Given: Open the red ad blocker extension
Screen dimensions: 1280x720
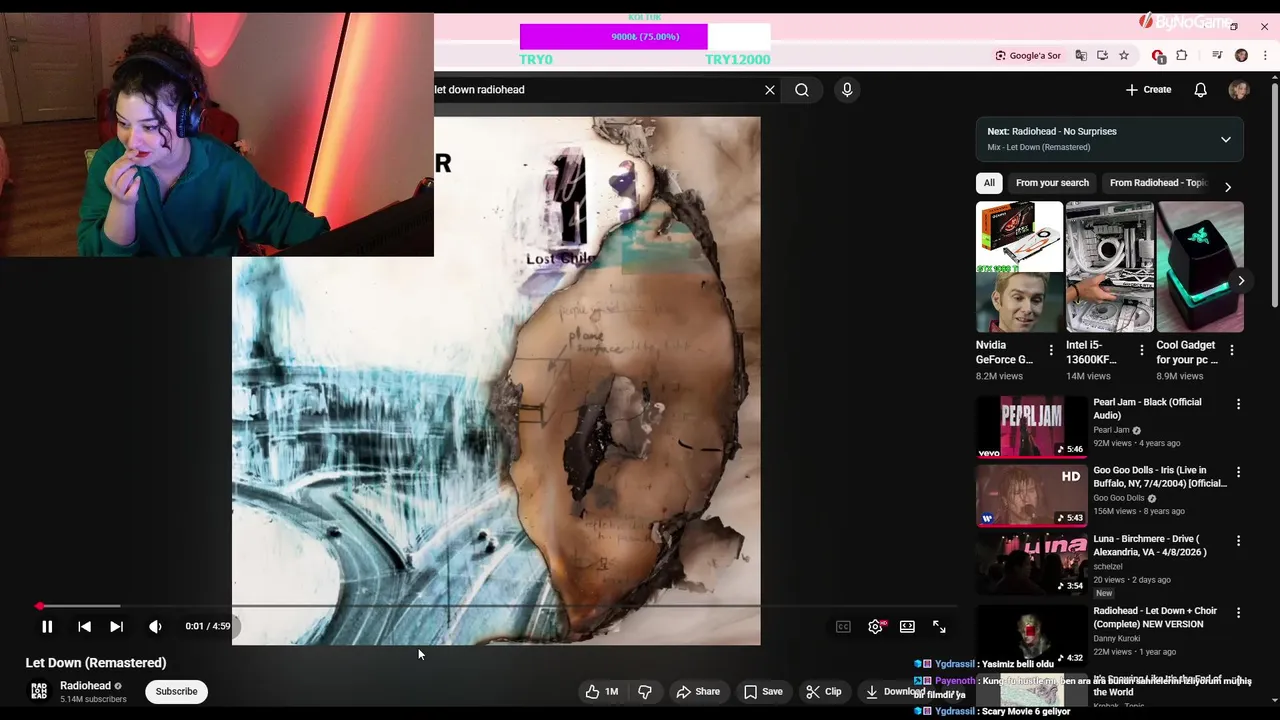Looking at the screenshot, I should pos(1159,56).
